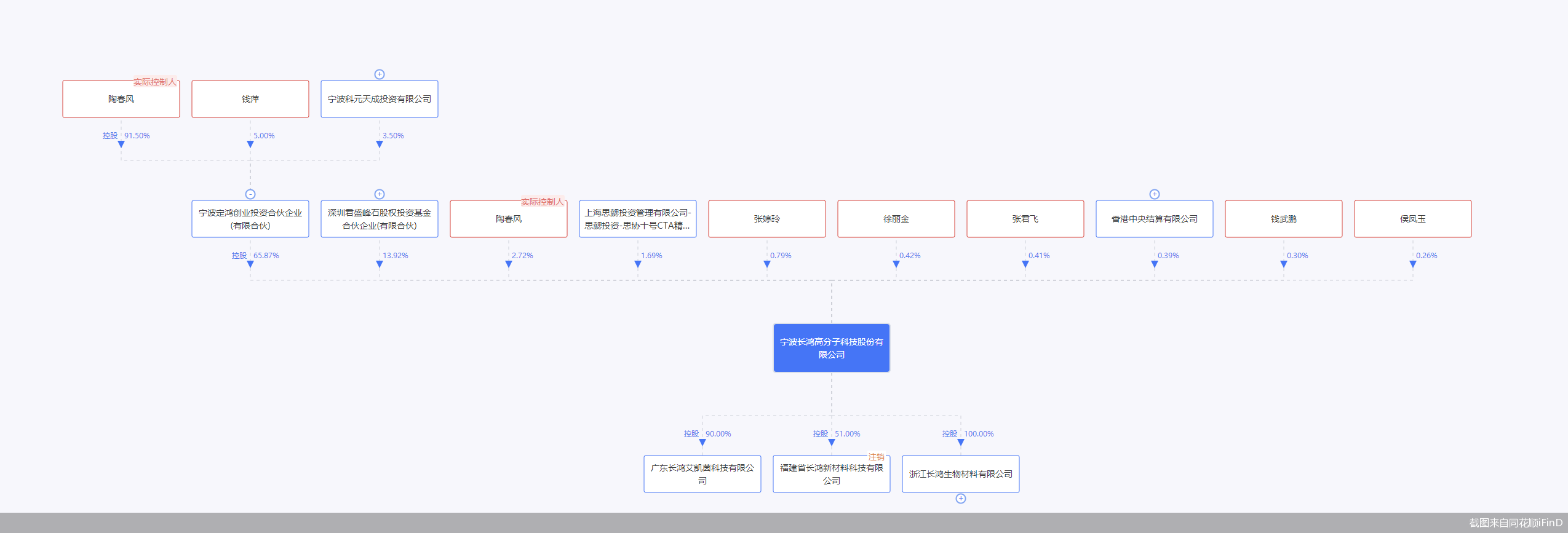Open the 浙江长鸿生物材料有限公司 subsidiary
The width and height of the screenshot is (1568, 533).
961,474
